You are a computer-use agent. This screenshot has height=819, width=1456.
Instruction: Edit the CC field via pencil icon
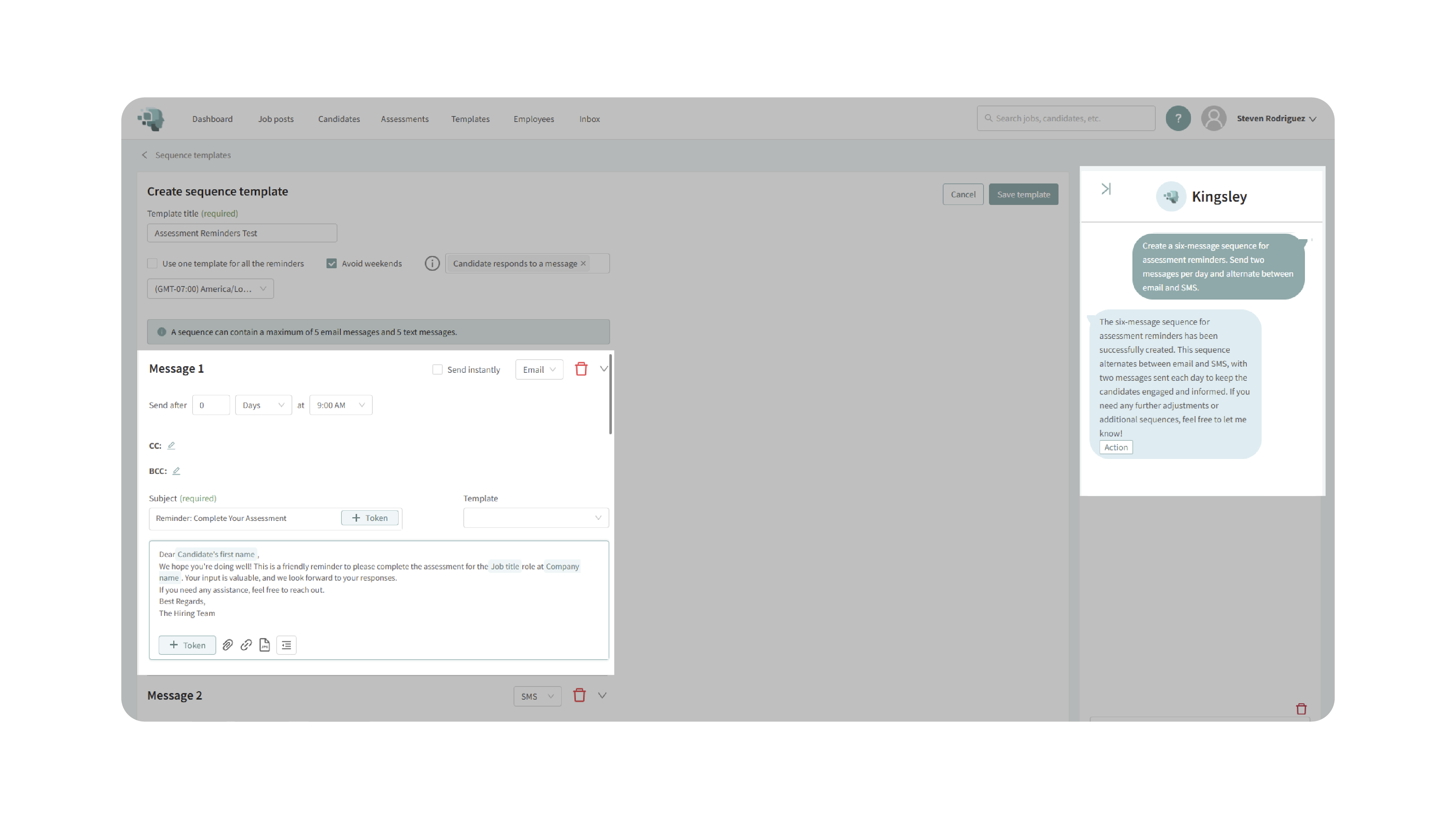tap(171, 446)
